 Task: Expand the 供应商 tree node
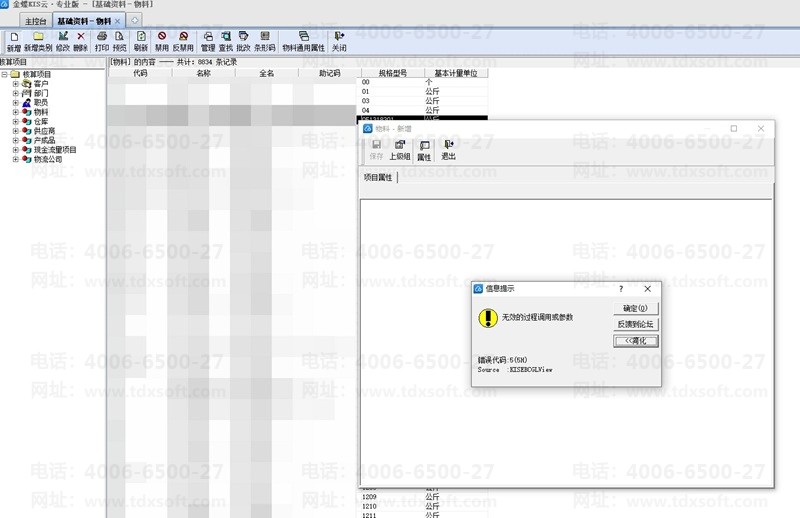coord(16,131)
